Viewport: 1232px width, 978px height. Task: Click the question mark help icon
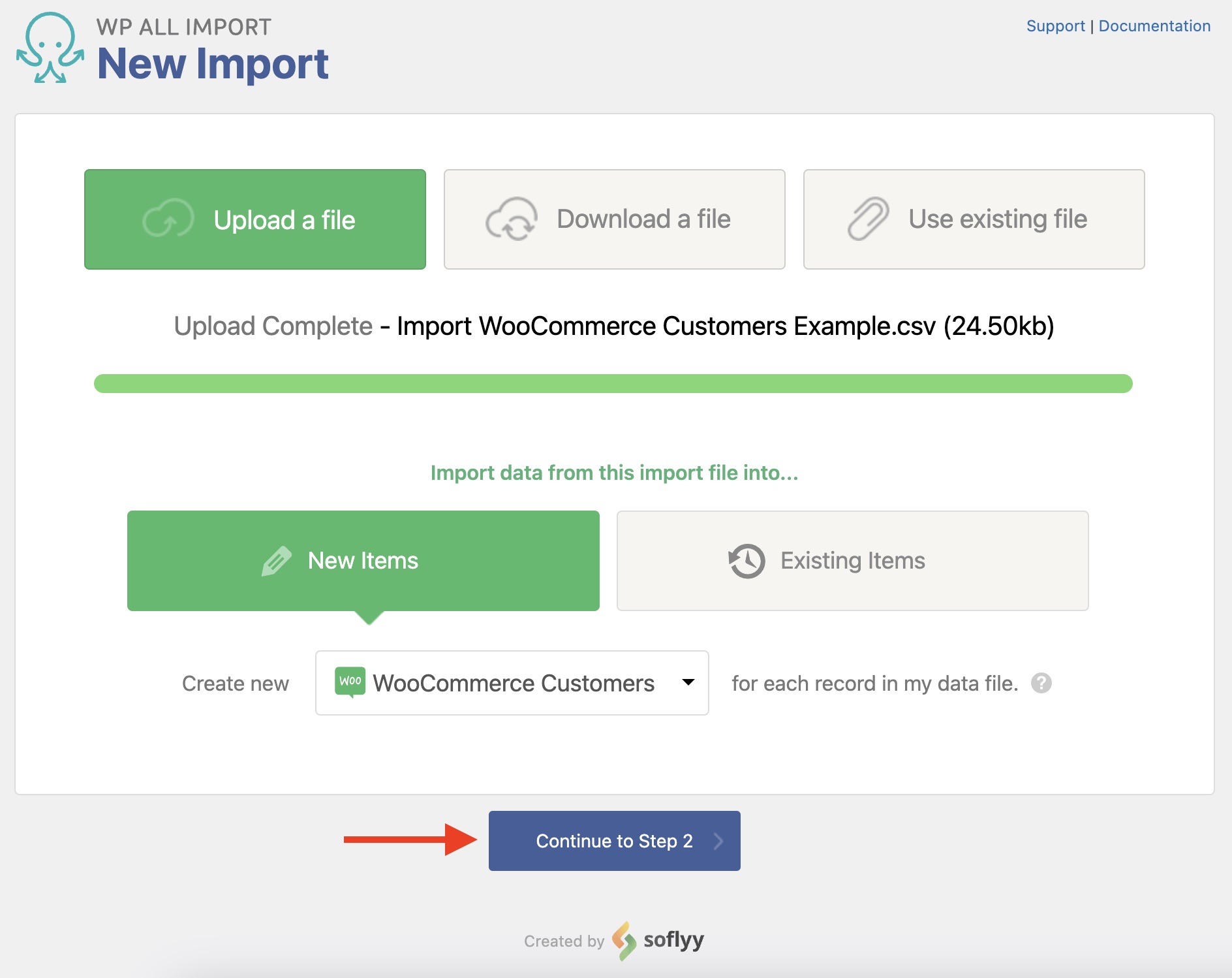tap(1041, 683)
